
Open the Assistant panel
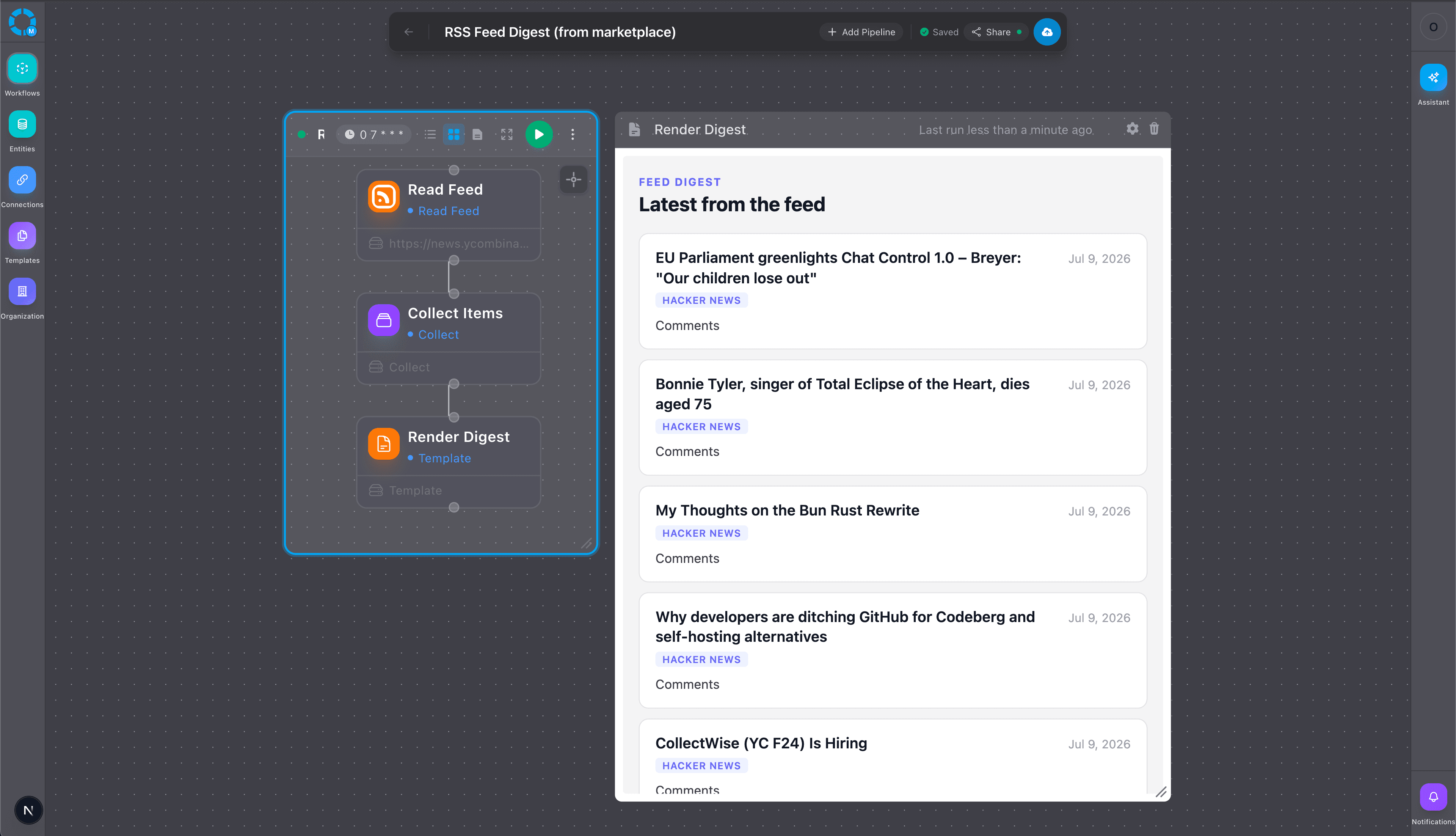(x=1433, y=77)
